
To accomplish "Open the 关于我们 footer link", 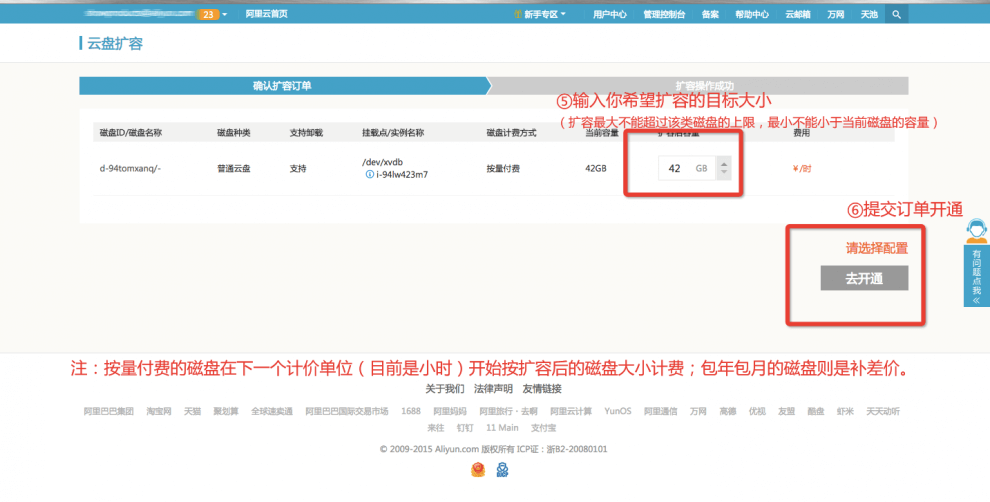I will 445,389.
